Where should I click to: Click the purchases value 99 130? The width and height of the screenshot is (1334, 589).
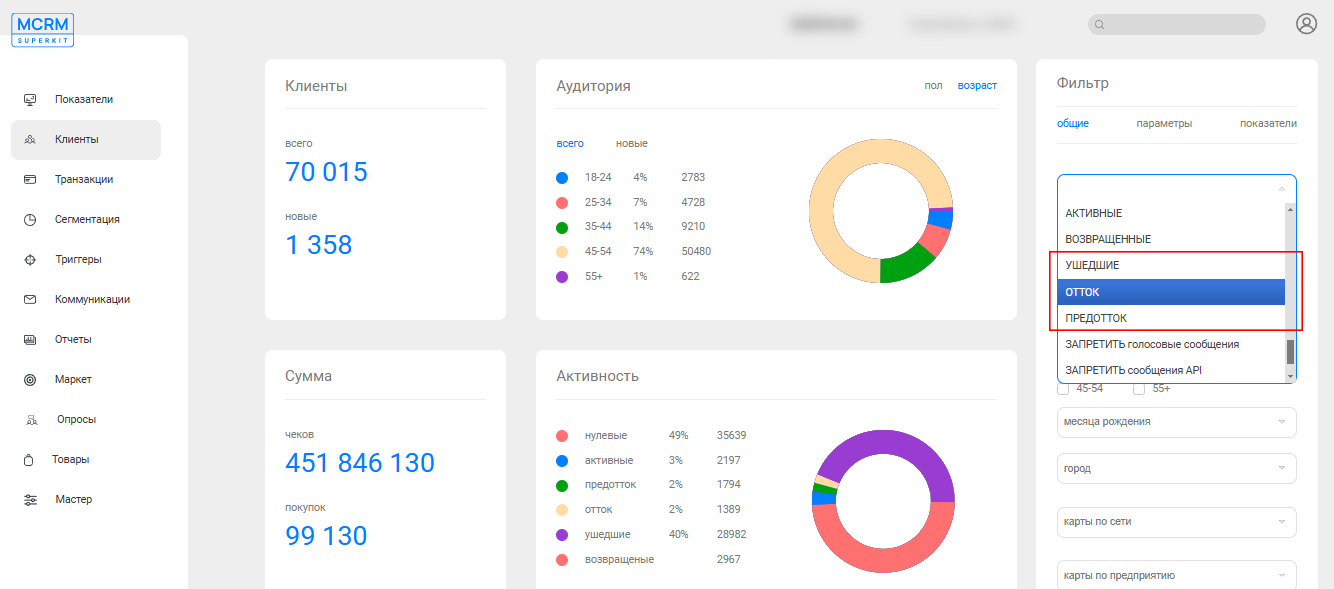[326, 536]
